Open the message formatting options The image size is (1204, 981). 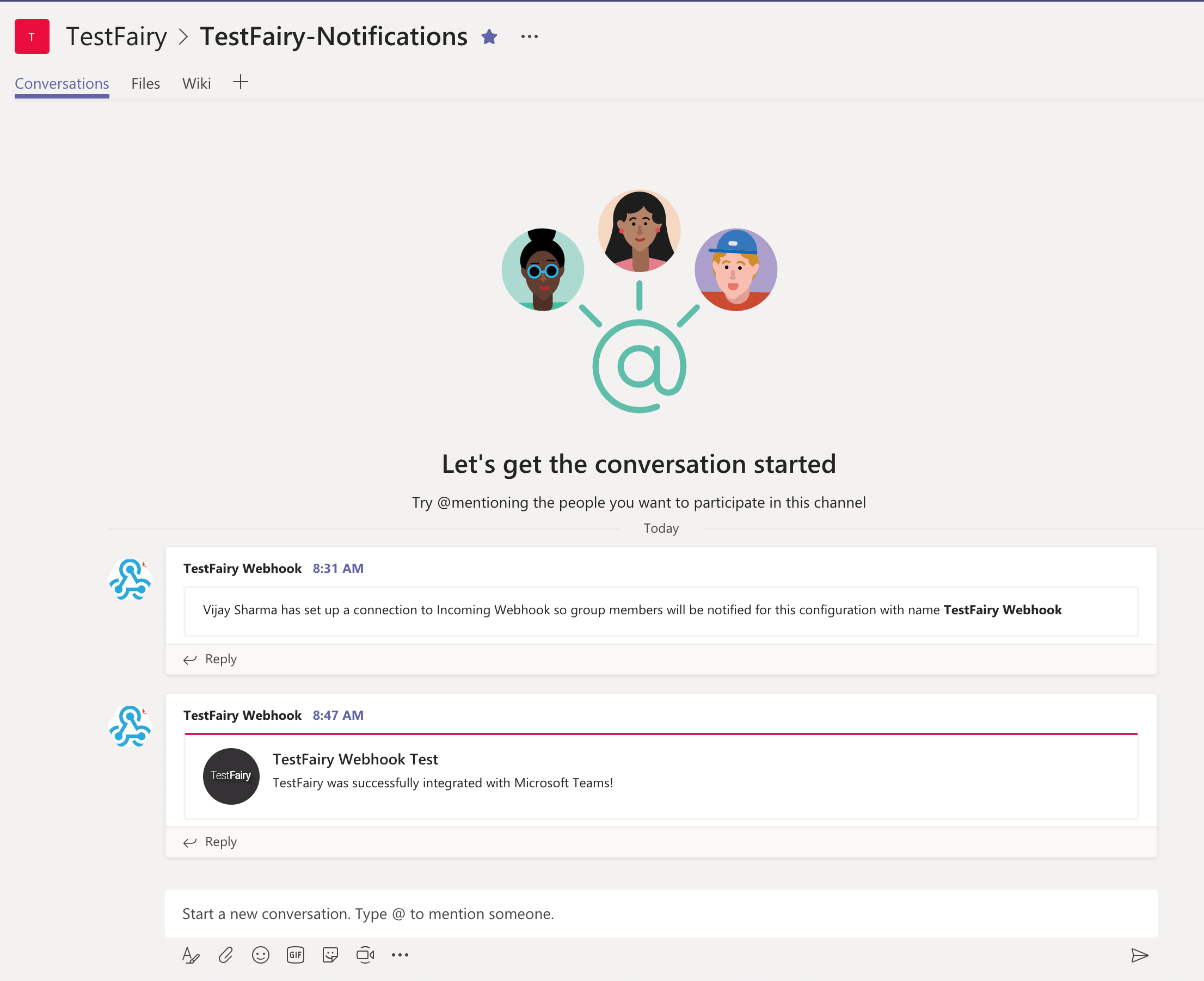pos(191,955)
